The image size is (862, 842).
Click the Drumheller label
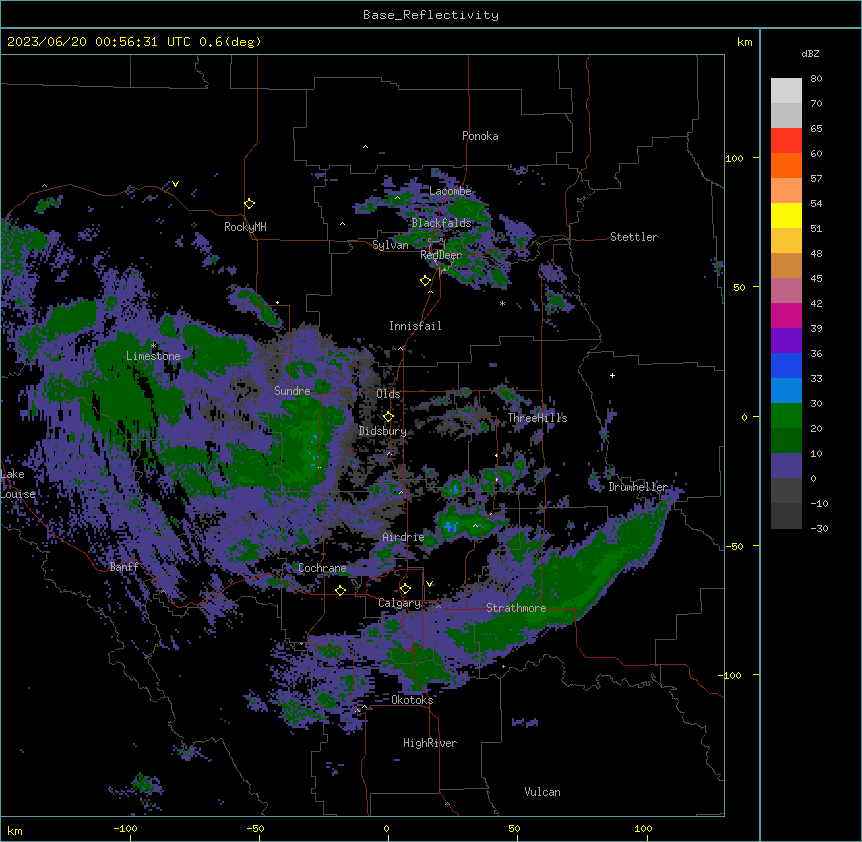coord(638,487)
